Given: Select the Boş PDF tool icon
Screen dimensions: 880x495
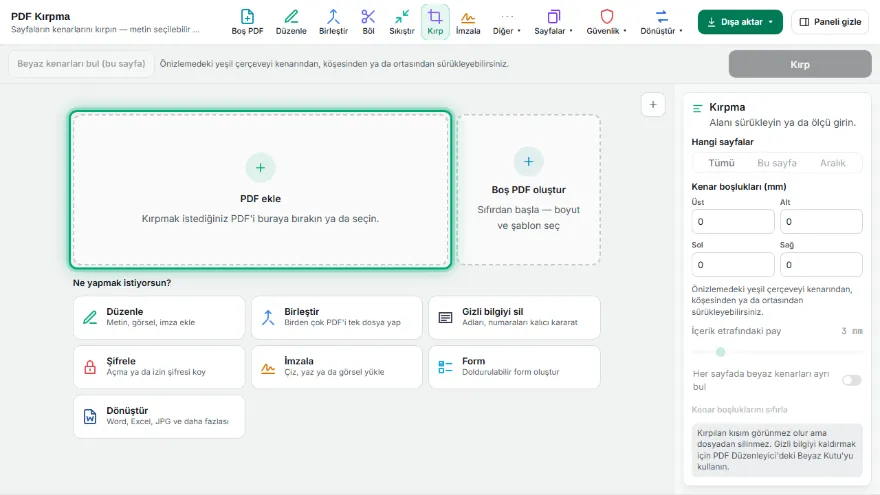Looking at the screenshot, I should pyautogui.click(x=247, y=22).
